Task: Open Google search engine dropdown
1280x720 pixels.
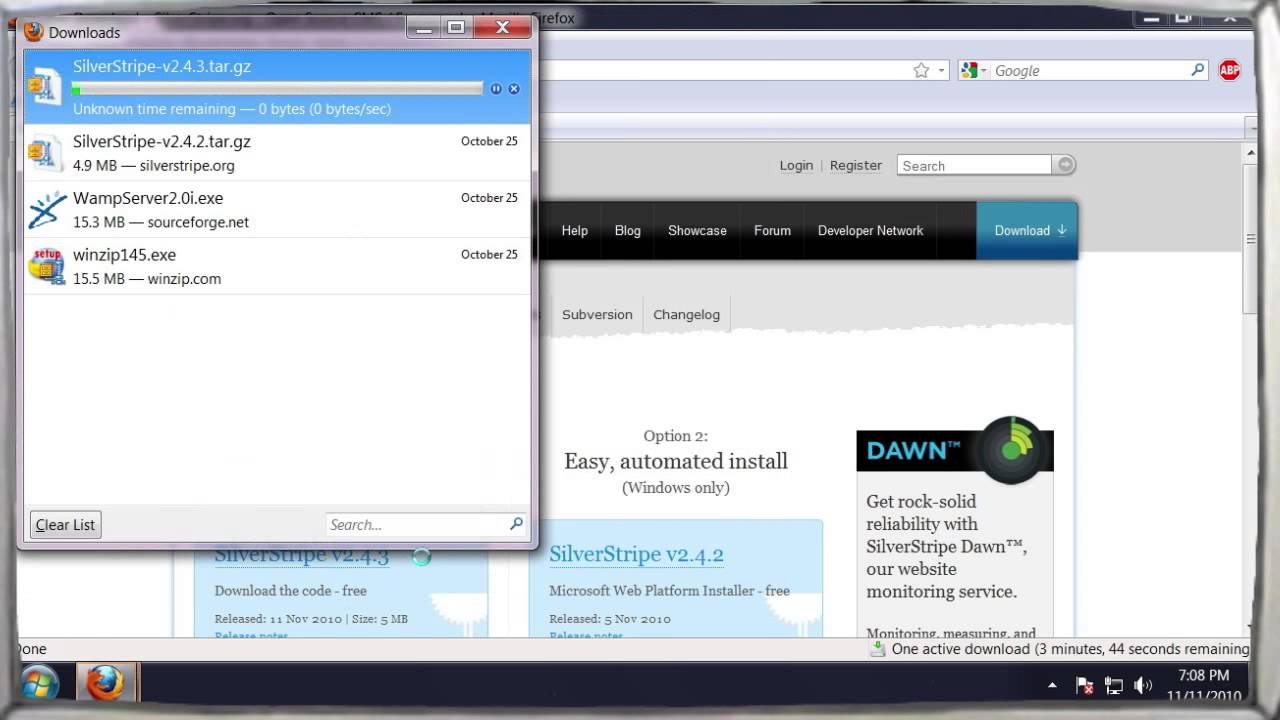Action: [x=974, y=70]
